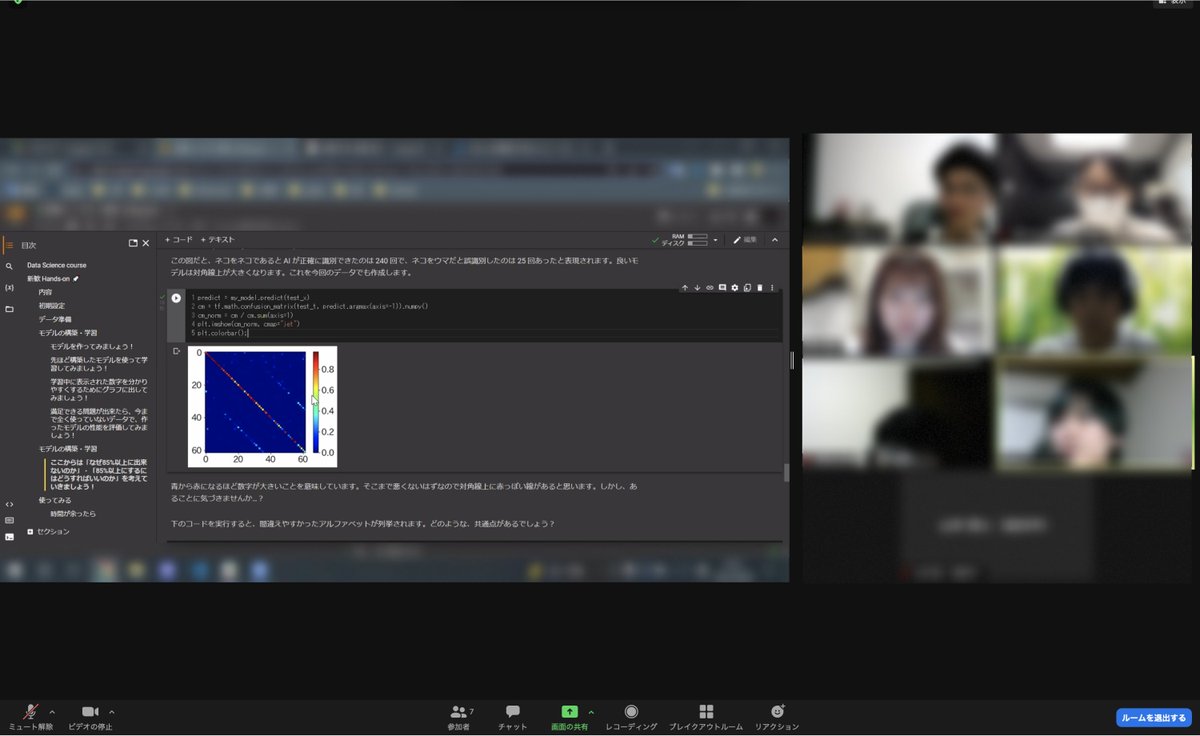
Task: Click the blue leave room (ルームを退出する) button
Action: point(1153,717)
